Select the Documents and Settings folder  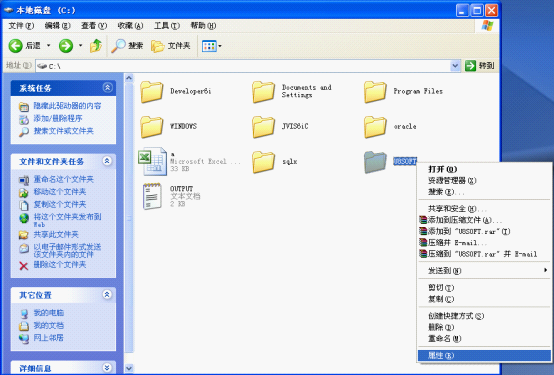pos(292,91)
